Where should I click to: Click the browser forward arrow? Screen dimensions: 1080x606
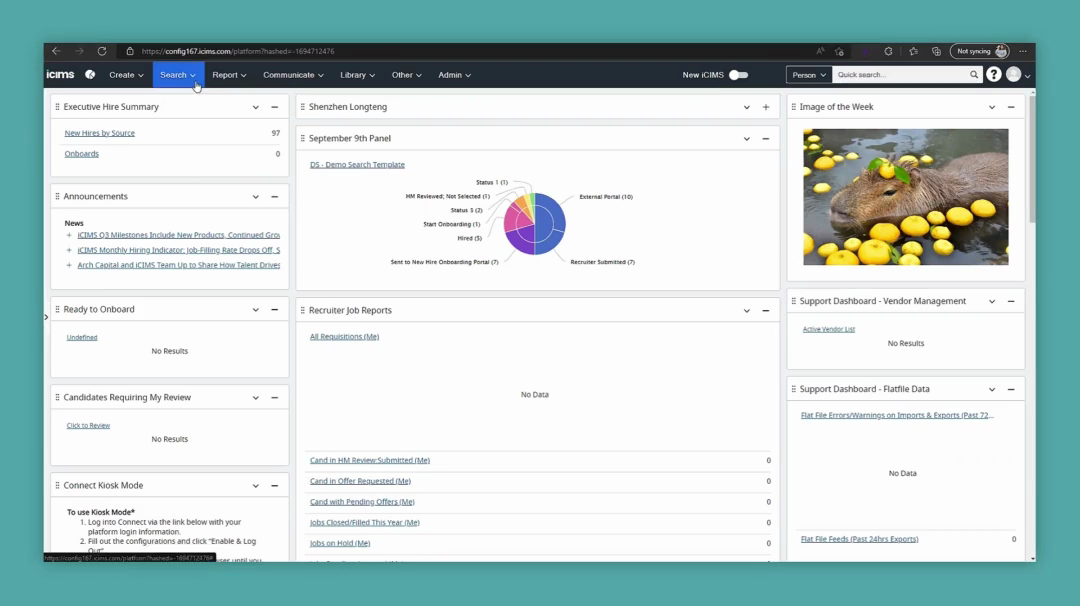tap(79, 51)
